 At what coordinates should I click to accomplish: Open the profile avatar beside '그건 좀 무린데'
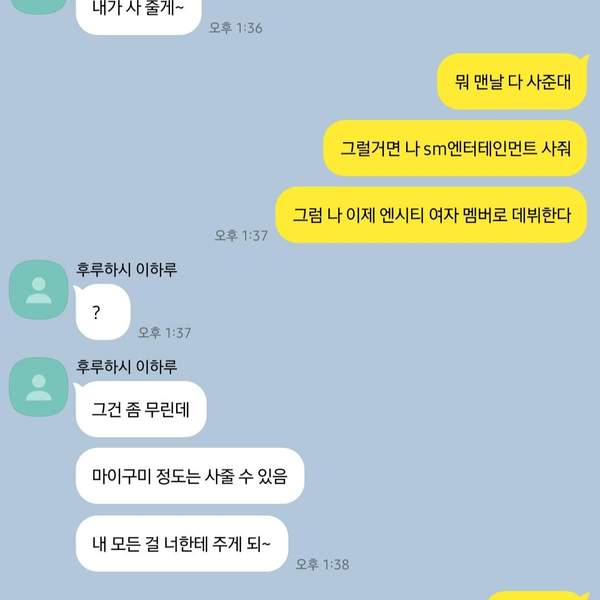click(39, 387)
